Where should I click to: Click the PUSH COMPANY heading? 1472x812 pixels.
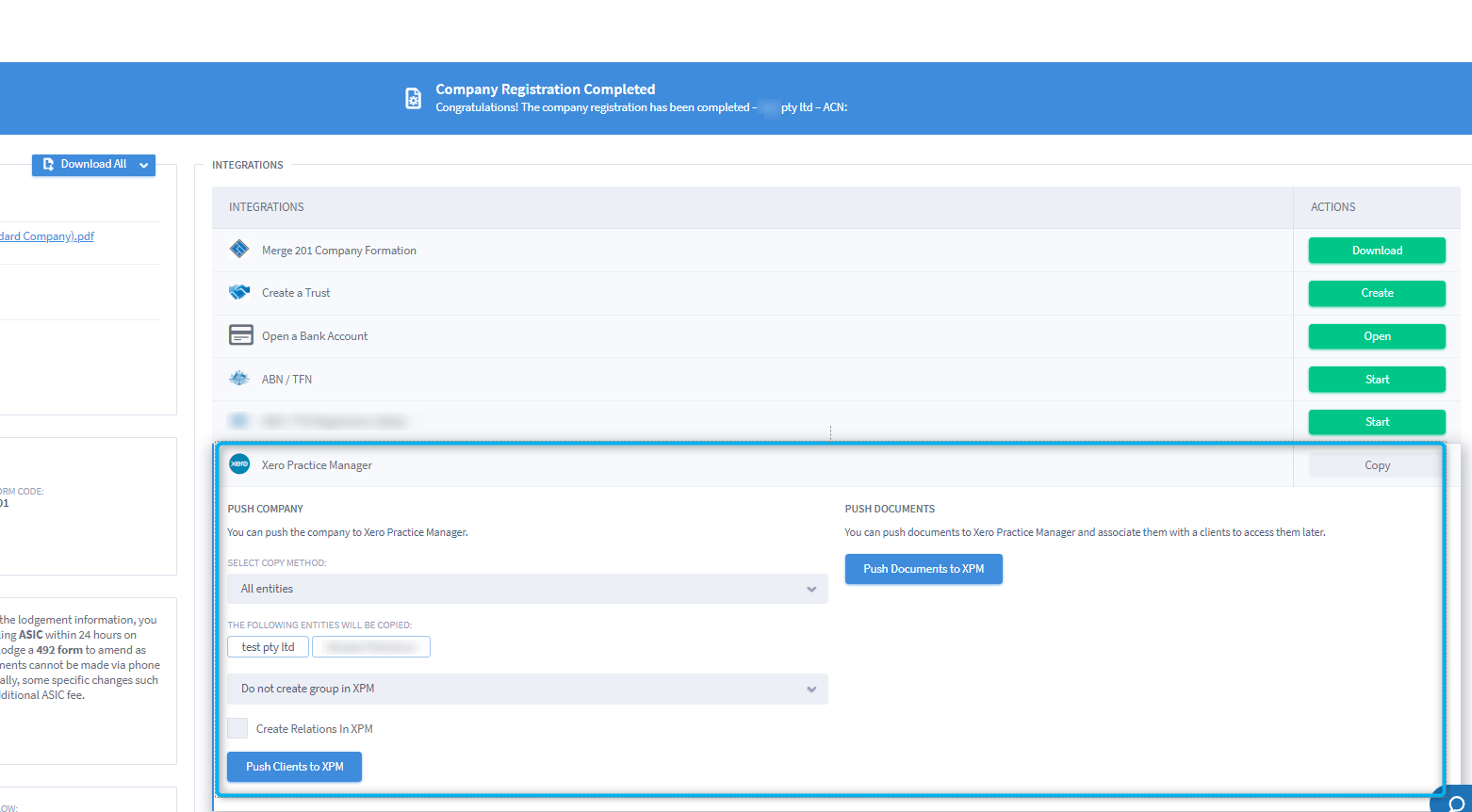(265, 509)
